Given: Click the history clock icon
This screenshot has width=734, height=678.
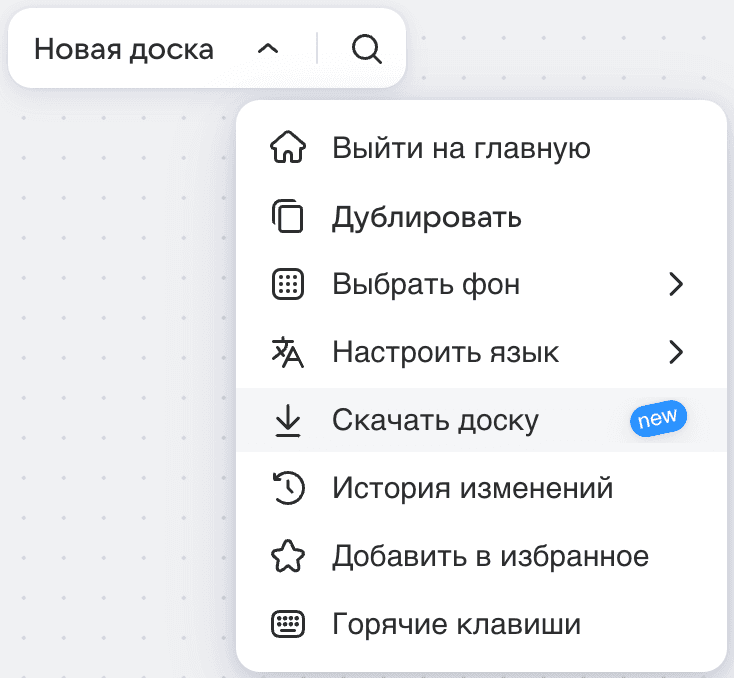Looking at the screenshot, I should 288,488.
